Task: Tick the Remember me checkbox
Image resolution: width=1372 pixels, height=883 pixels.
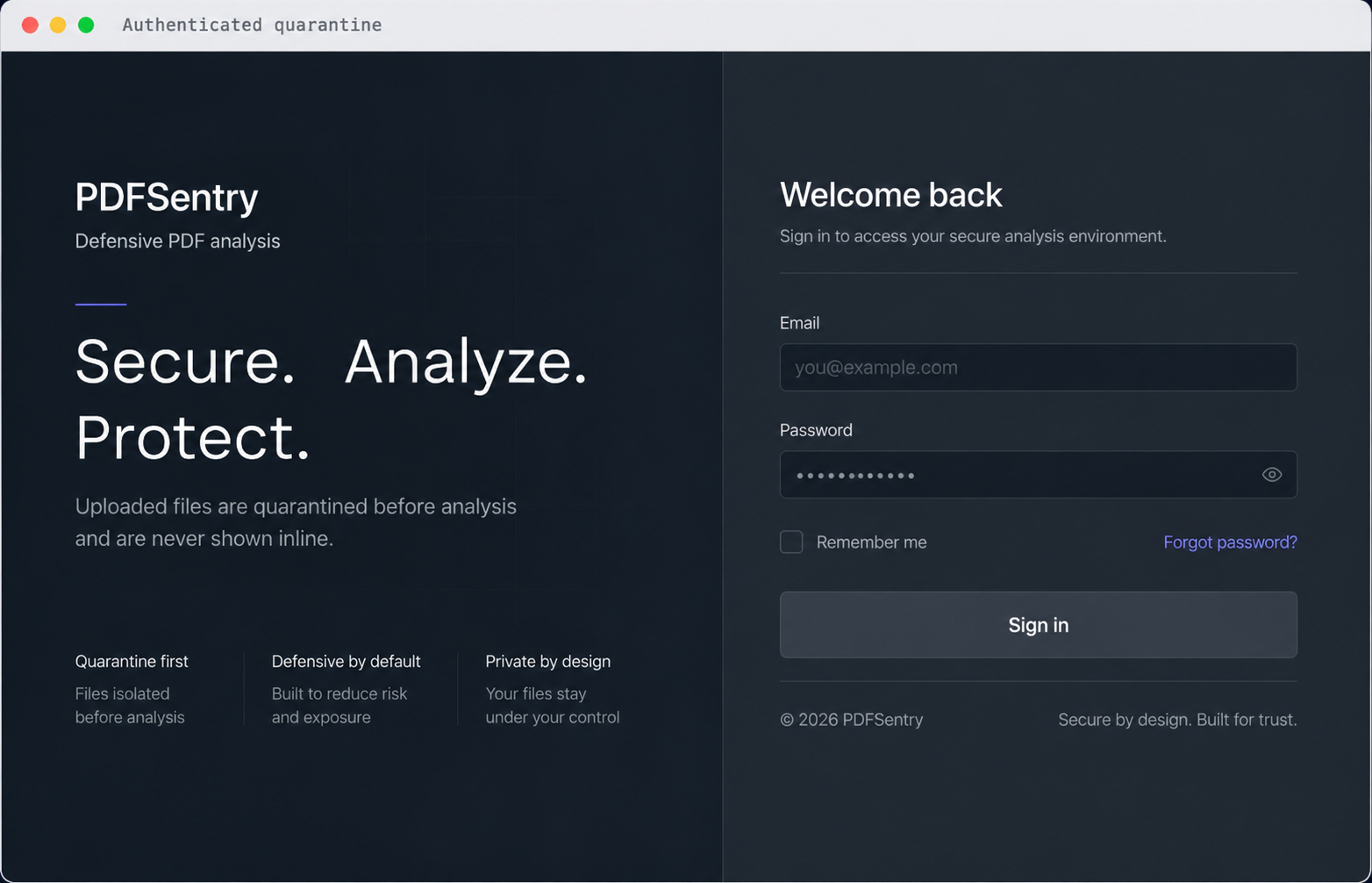Action: (x=791, y=542)
